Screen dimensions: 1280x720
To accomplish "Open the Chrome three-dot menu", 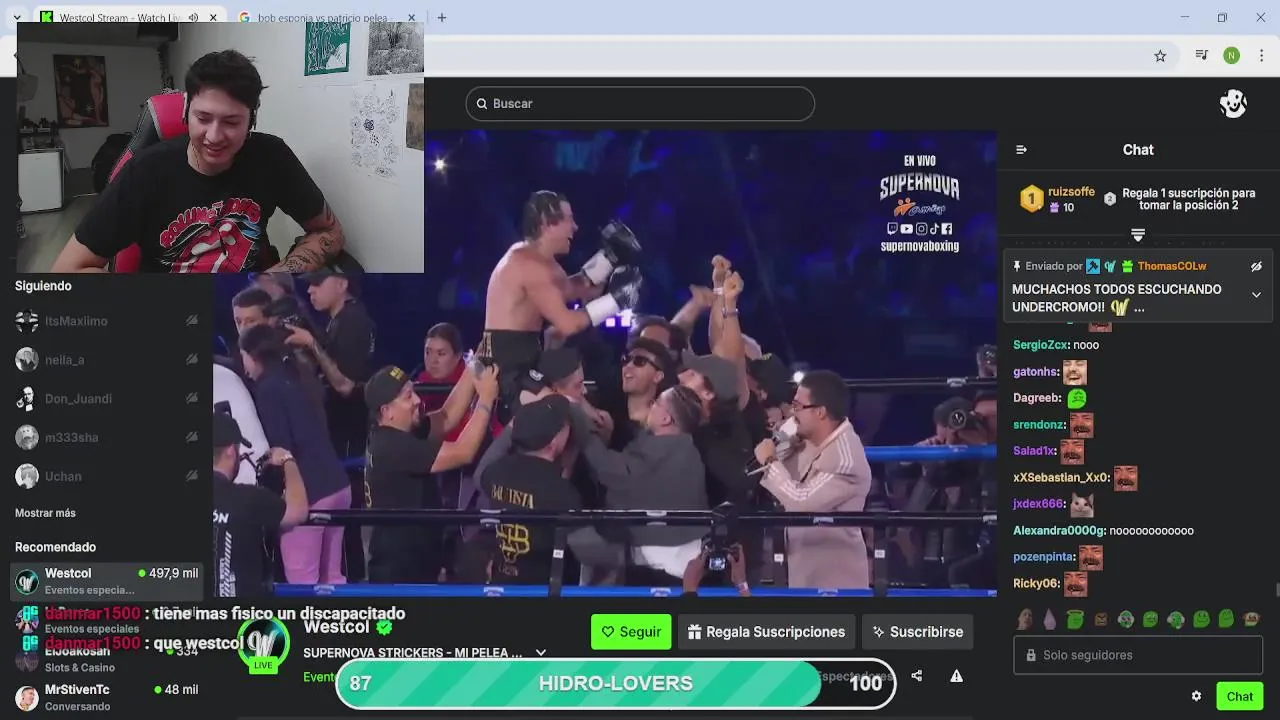I will 1261,56.
